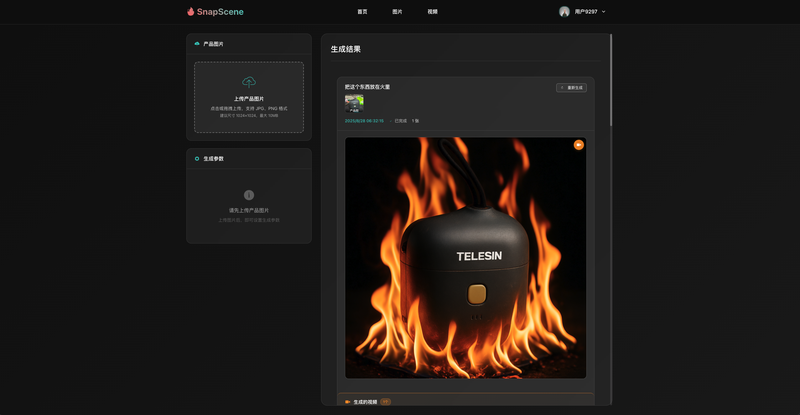Image resolution: width=800 pixels, height=415 pixels.
Task: Go to the 图片 images menu item
Action: [397, 12]
